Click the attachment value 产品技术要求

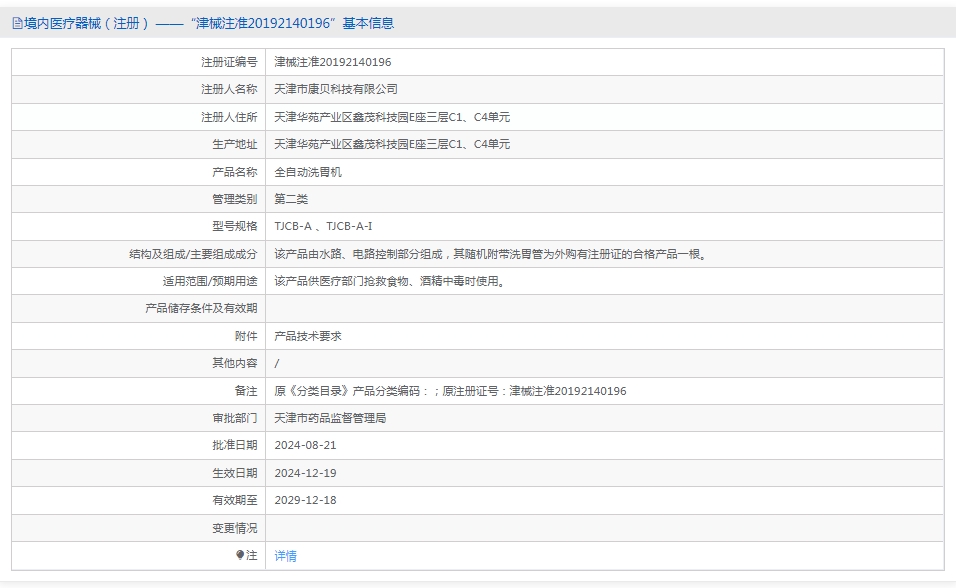(308, 336)
